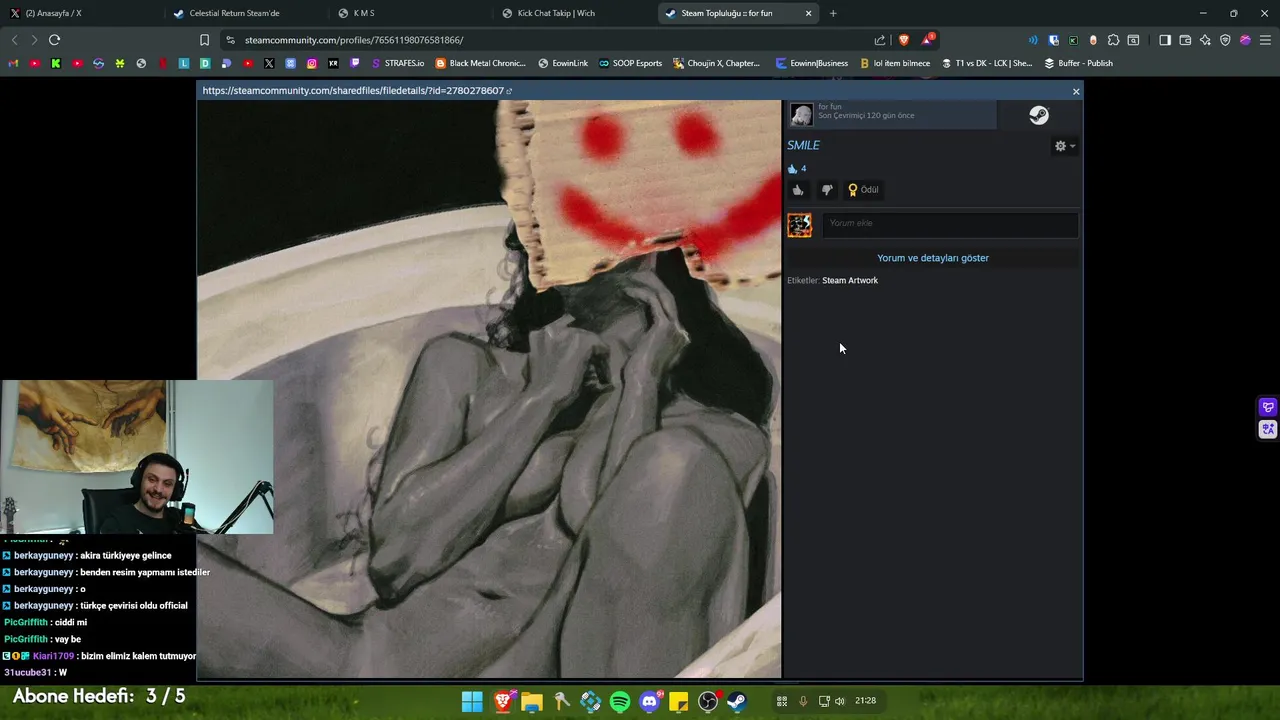
Task: Switch to the Celestial Return Steam'de tab
Action: (245, 13)
